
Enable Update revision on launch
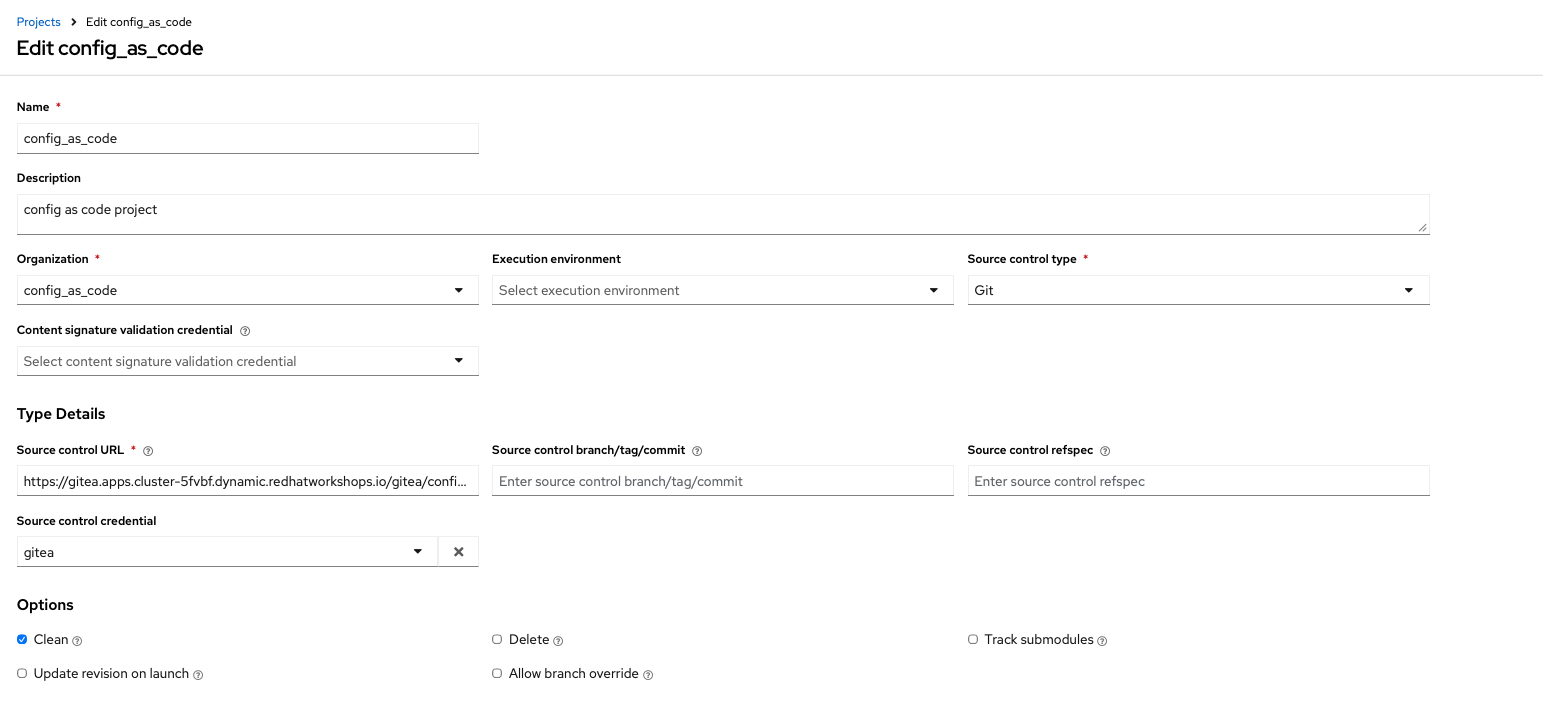22,674
